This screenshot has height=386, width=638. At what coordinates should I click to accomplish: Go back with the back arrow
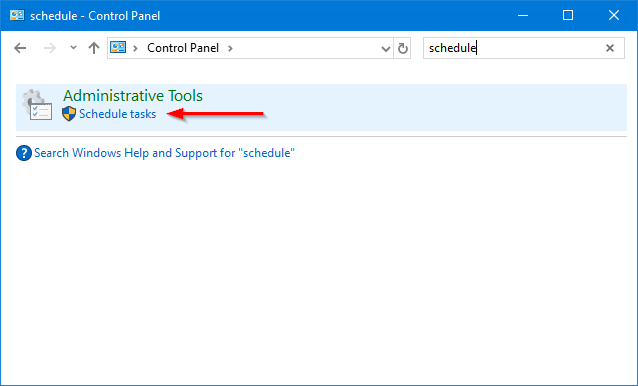pos(20,48)
